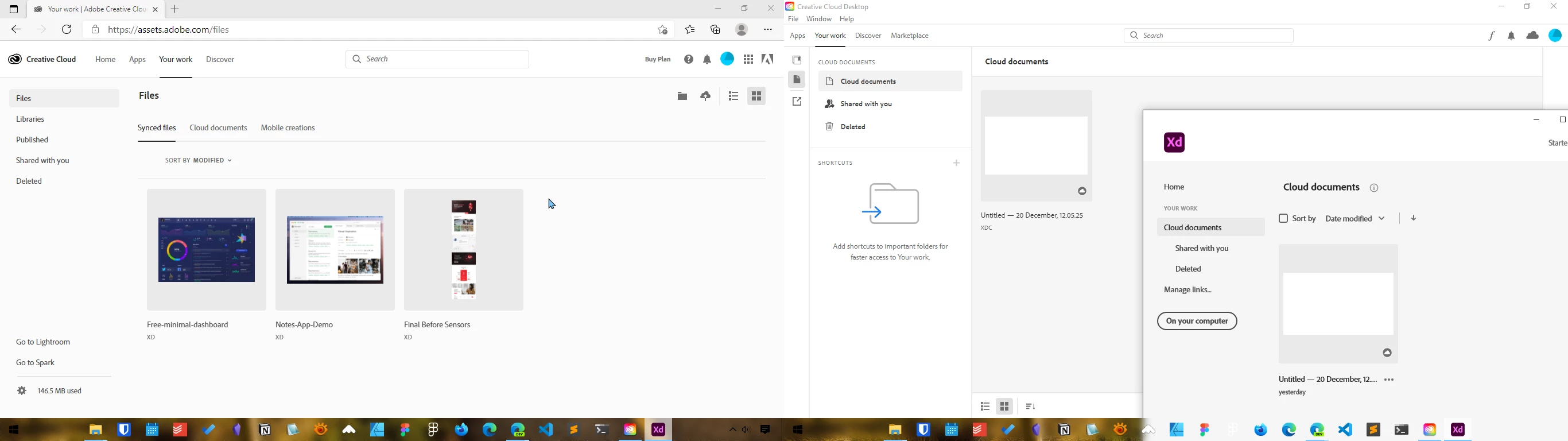Open fonts icon in Creative Cloud Desktop

(1491, 36)
